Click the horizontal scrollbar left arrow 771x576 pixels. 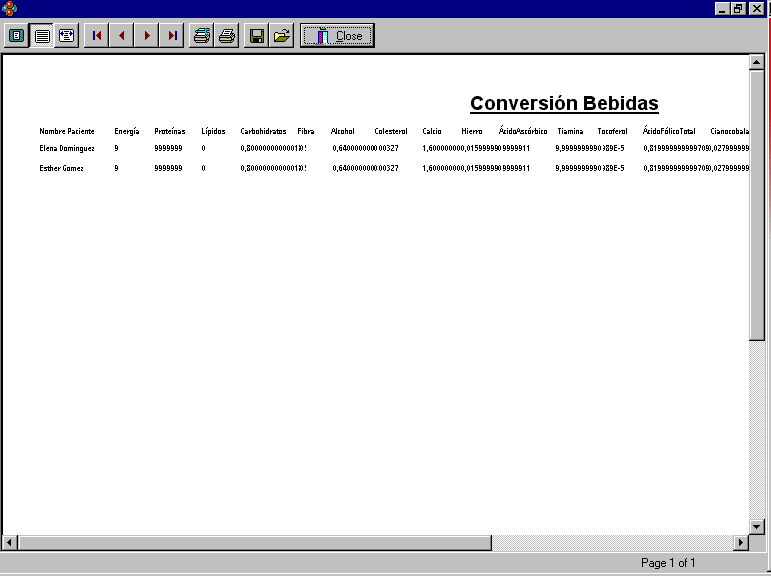tap(10, 543)
